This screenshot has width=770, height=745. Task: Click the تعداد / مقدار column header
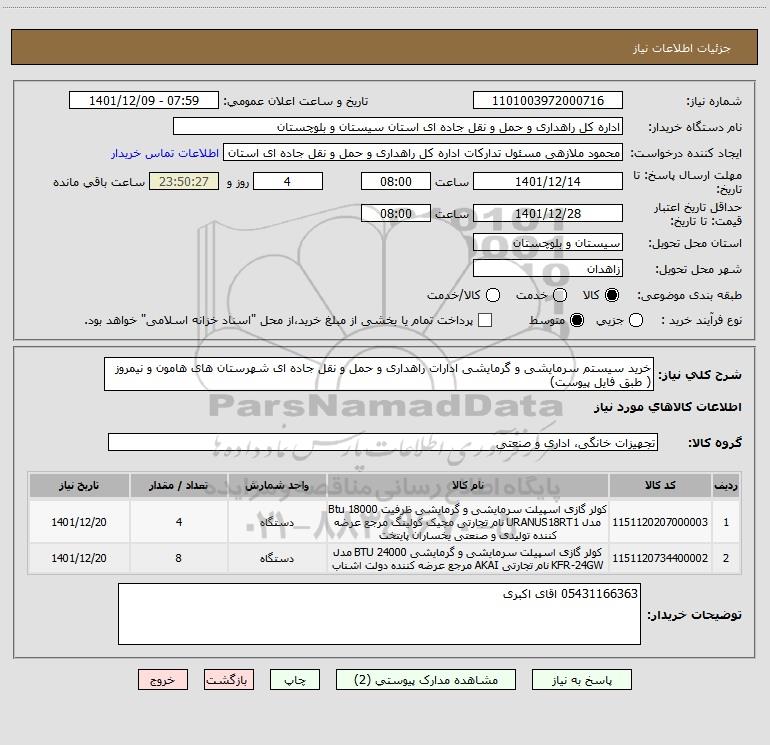pyautogui.click(x=179, y=485)
